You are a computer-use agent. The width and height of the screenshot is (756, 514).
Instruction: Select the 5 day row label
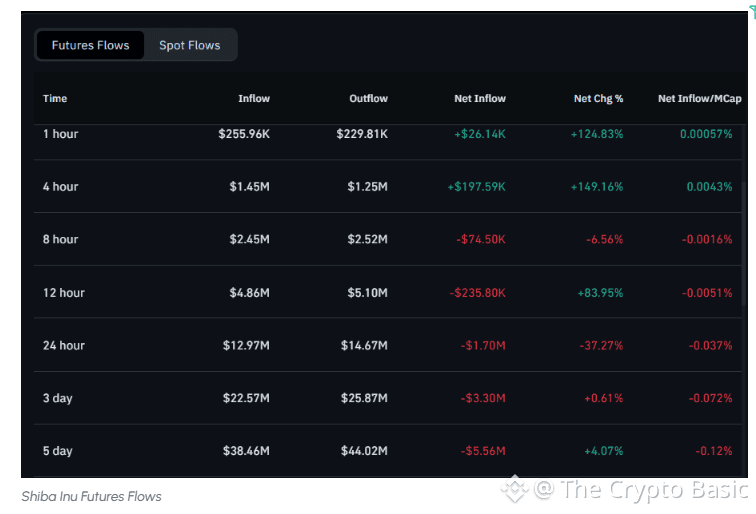[x=58, y=452]
